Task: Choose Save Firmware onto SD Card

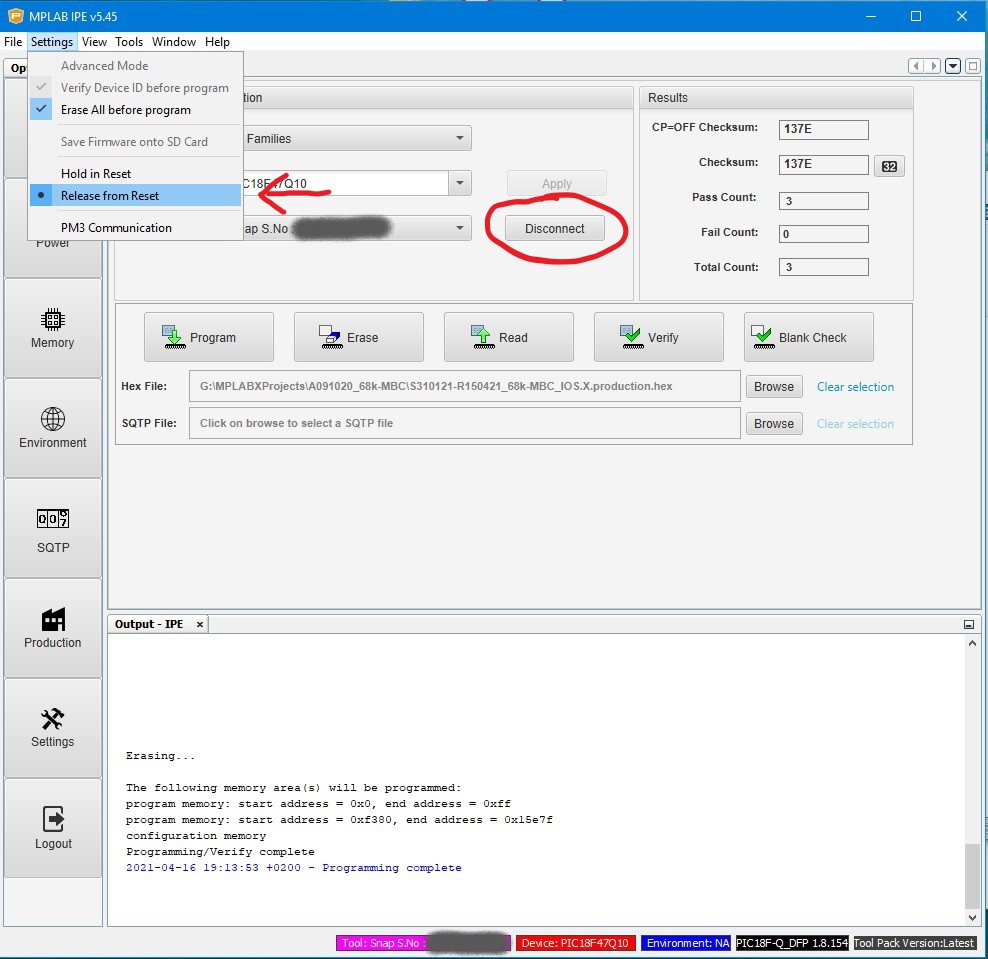Action: tap(135, 142)
